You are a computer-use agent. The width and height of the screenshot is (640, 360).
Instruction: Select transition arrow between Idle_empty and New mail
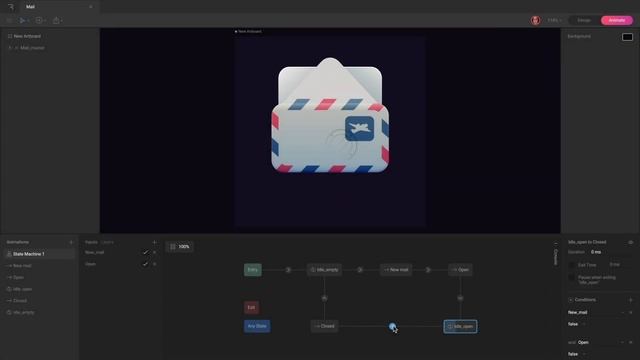pyautogui.click(x=360, y=270)
